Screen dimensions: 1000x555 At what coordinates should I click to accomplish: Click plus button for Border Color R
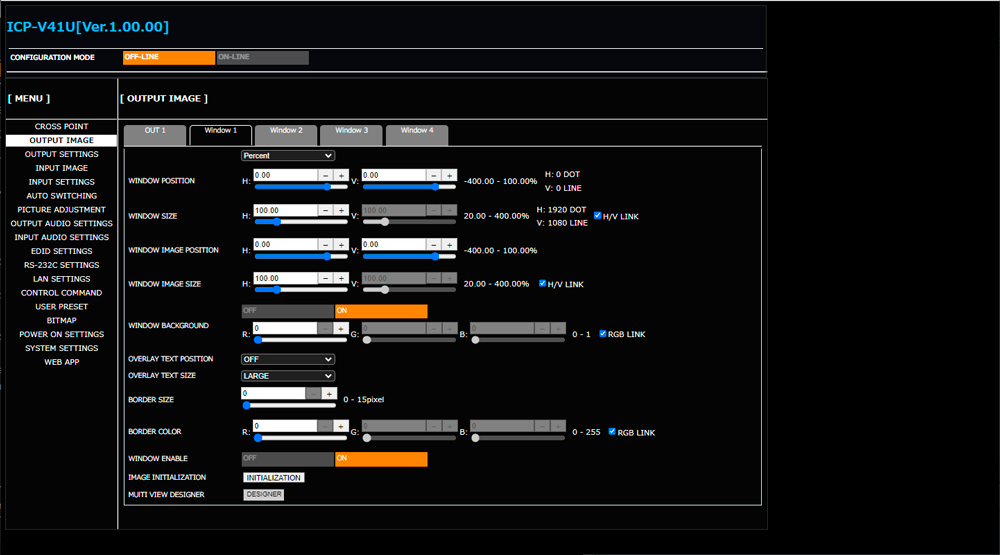coord(341,427)
